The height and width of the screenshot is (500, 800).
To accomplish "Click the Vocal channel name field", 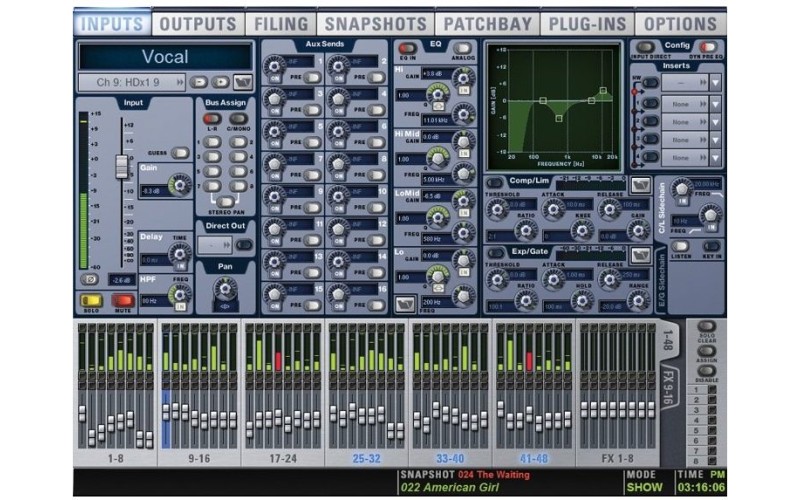I will click(x=165, y=57).
